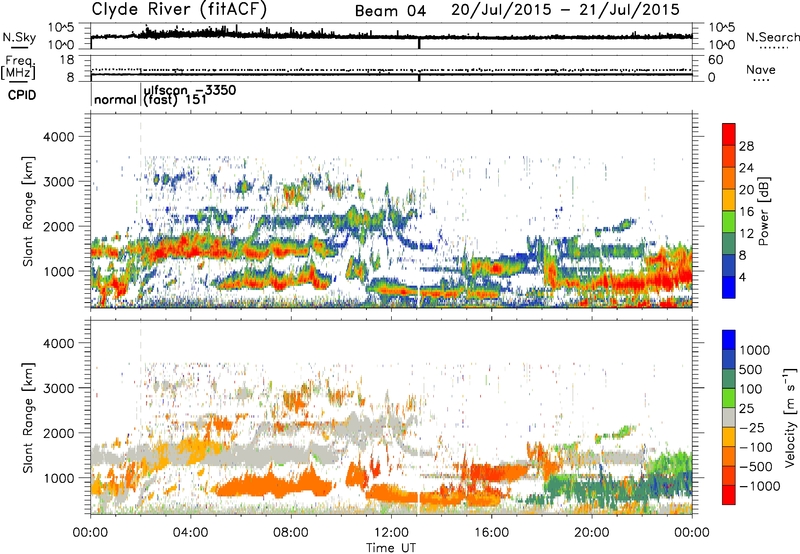Screen dimensions: 800x554
Task: Click the '500' value on Velocity colorbar
Action: [x=751, y=369]
